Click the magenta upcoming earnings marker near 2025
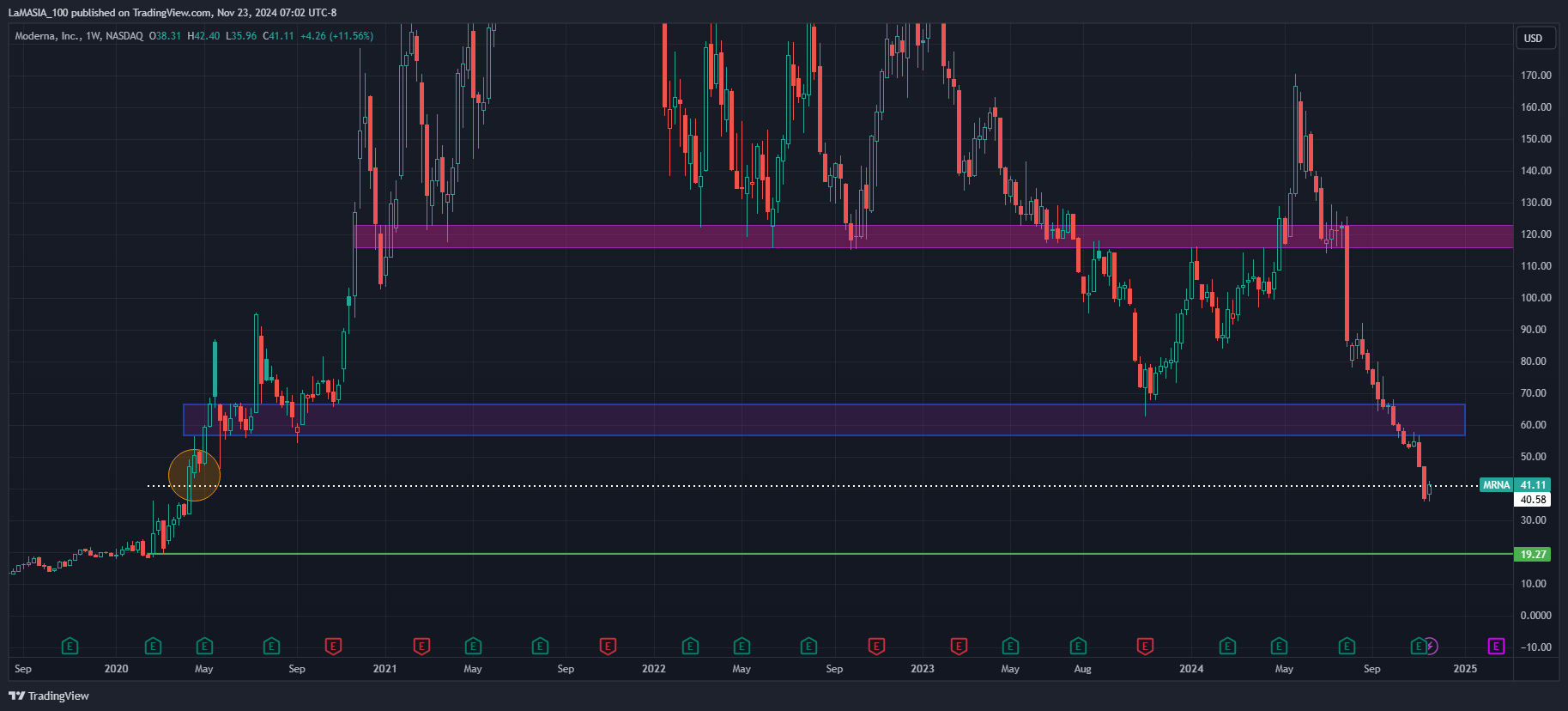The image size is (1568, 711). click(x=1496, y=646)
